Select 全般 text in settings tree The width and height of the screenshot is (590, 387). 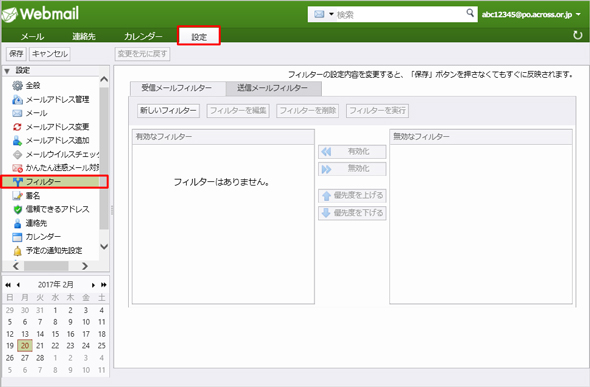tap(33, 86)
